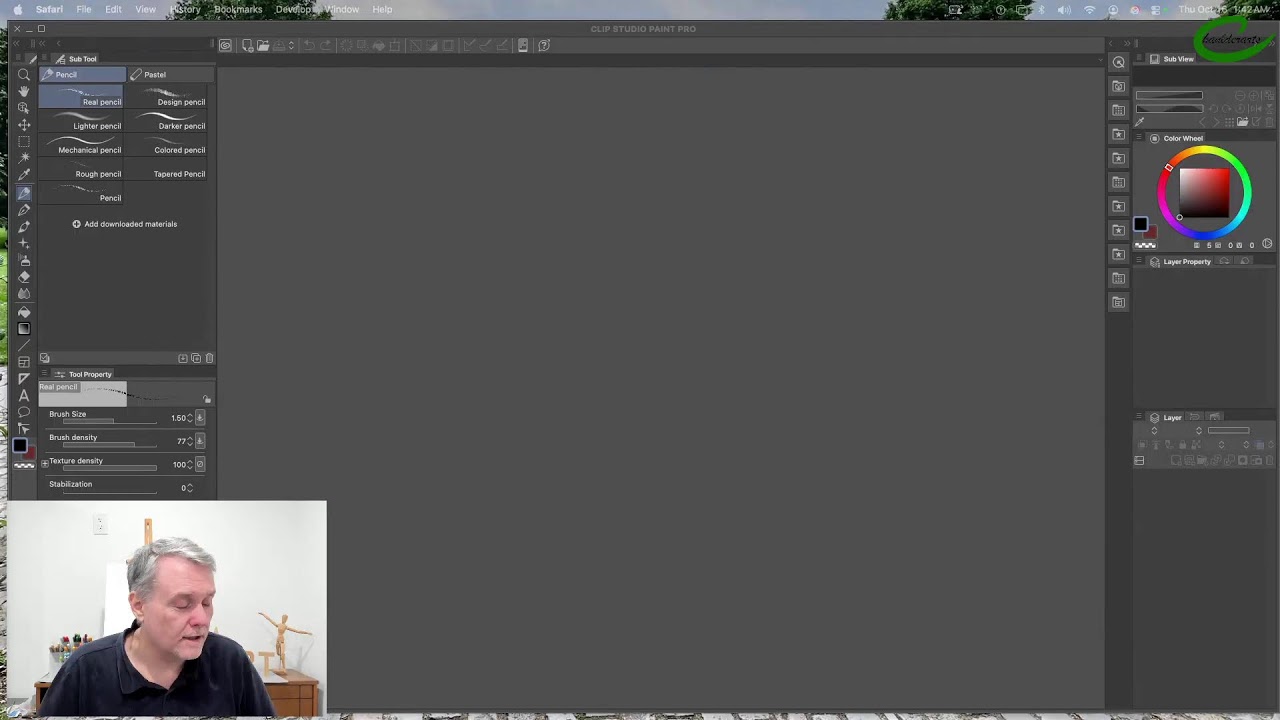This screenshot has height=720, width=1280.
Task: Select the black main color swatch
Action: tap(20, 446)
